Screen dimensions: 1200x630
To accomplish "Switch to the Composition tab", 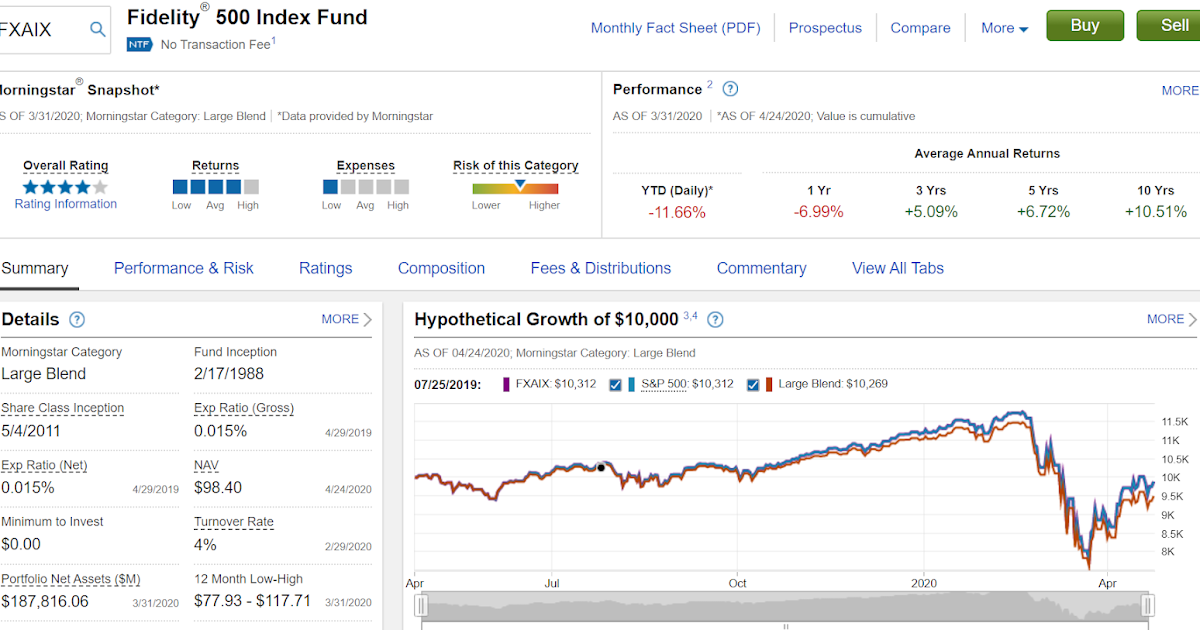I will tap(441, 268).
